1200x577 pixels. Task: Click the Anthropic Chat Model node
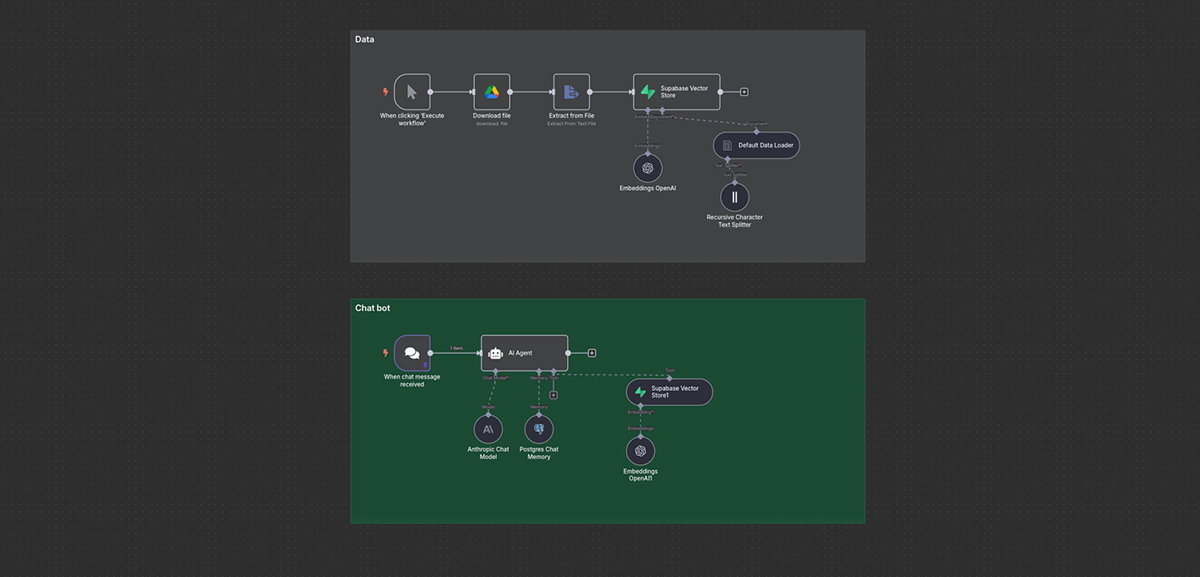click(x=488, y=429)
